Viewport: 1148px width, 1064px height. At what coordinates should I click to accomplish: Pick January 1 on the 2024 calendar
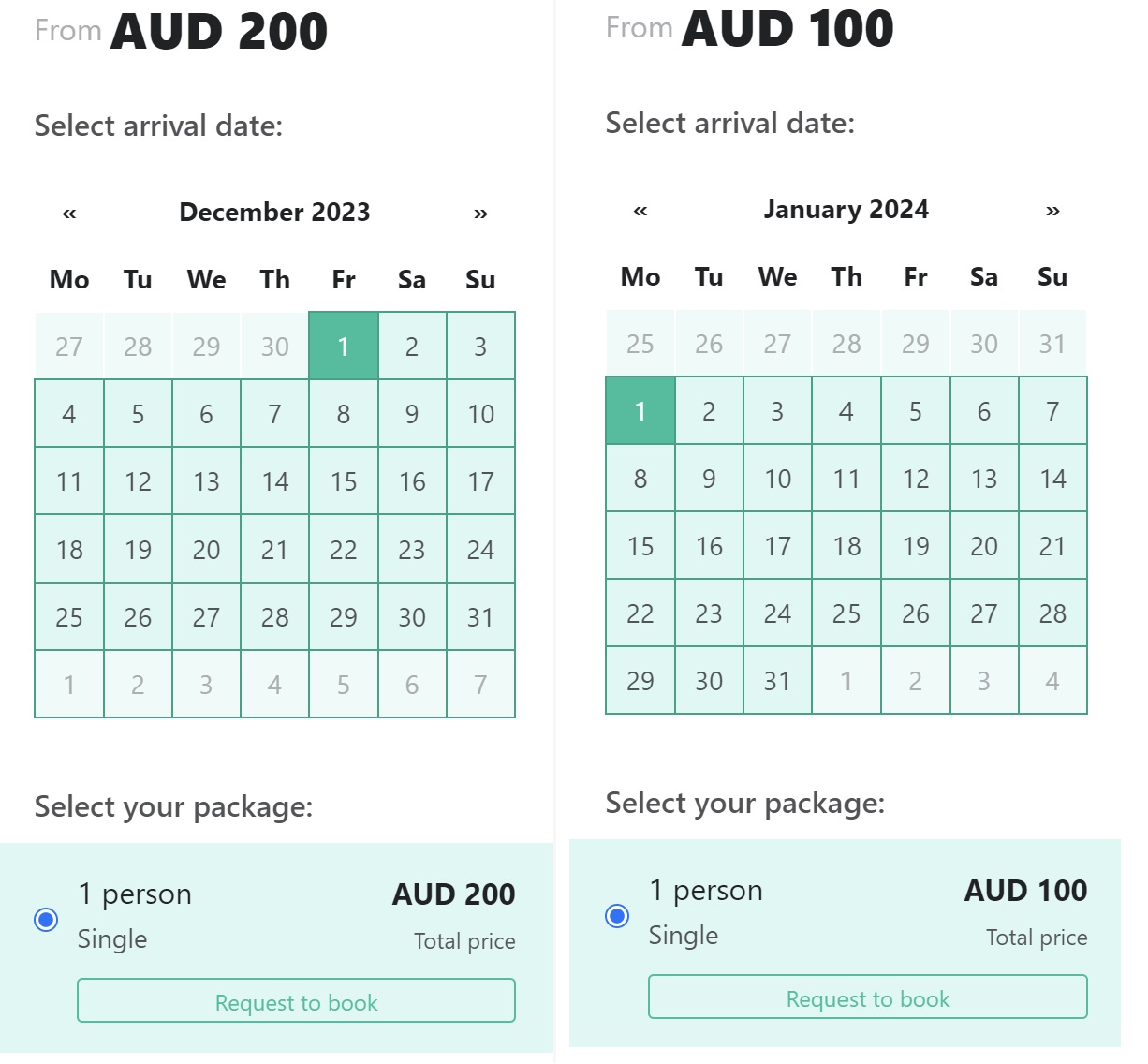tap(640, 410)
